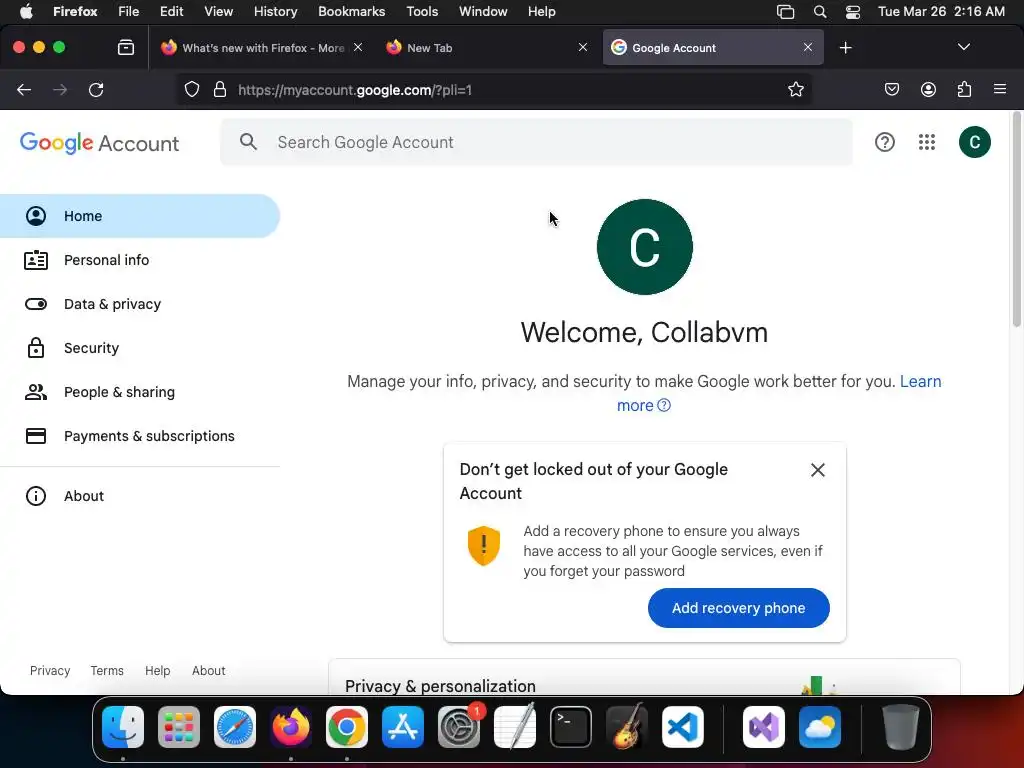Open a new tab with plus button
This screenshot has width=1024, height=768.
[846, 48]
